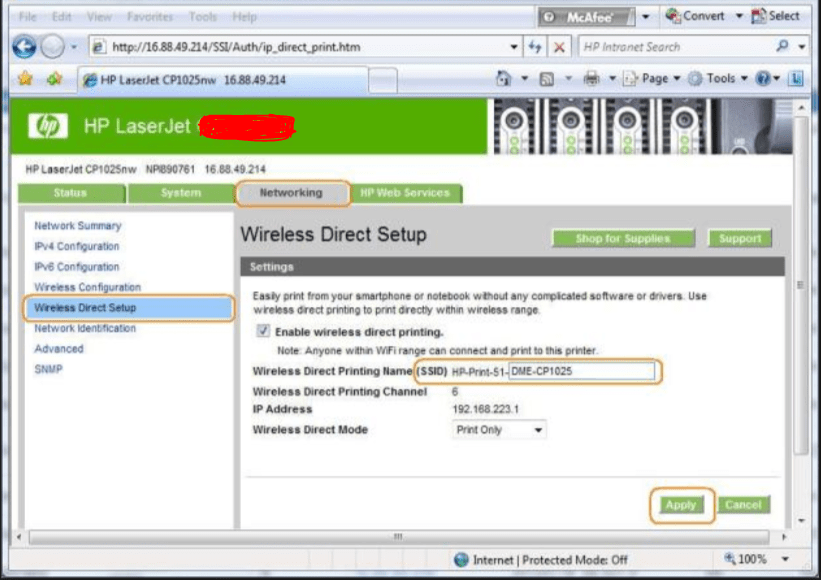Open the Wireless Direct Mode dropdown
This screenshot has width=821, height=580.
point(498,430)
